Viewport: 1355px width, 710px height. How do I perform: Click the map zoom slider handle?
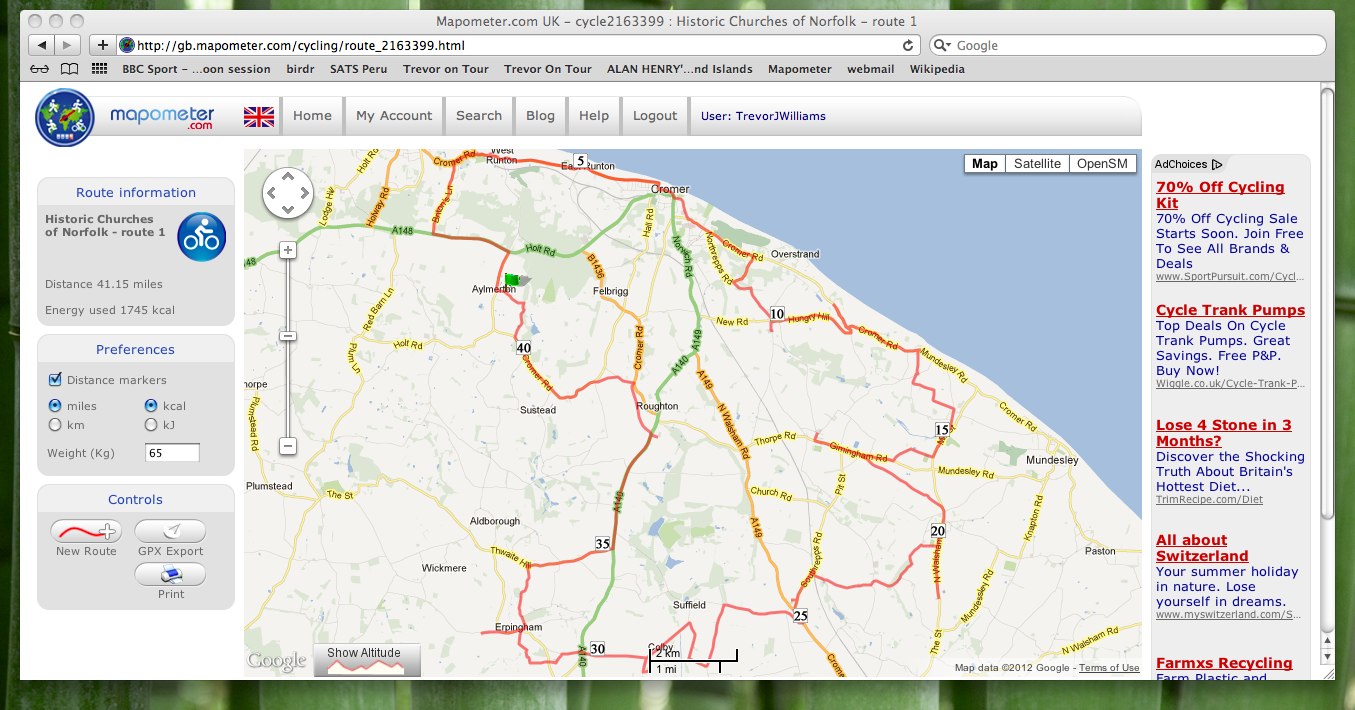point(288,336)
